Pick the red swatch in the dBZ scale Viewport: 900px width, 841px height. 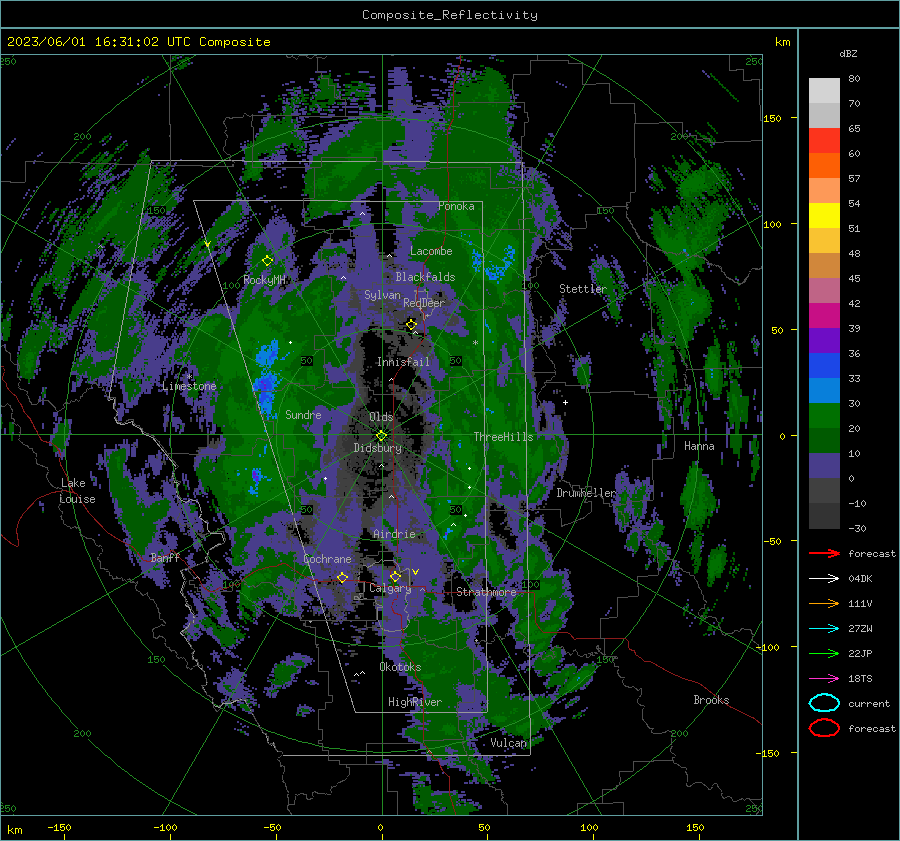[x=824, y=141]
